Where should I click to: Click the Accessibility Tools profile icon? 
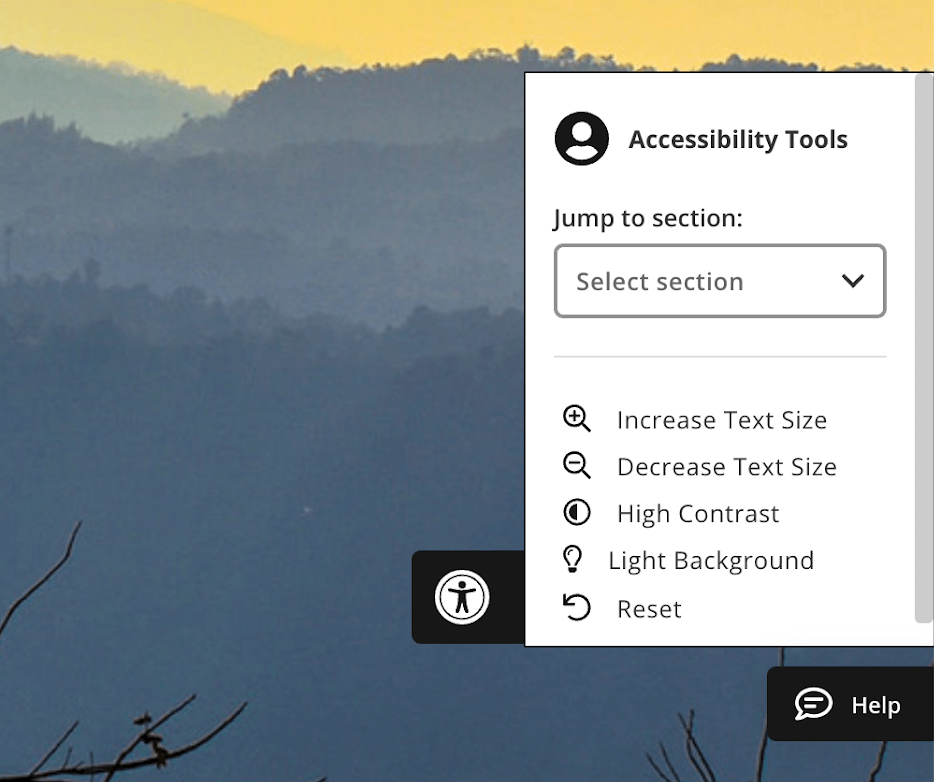(x=581, y=138)
